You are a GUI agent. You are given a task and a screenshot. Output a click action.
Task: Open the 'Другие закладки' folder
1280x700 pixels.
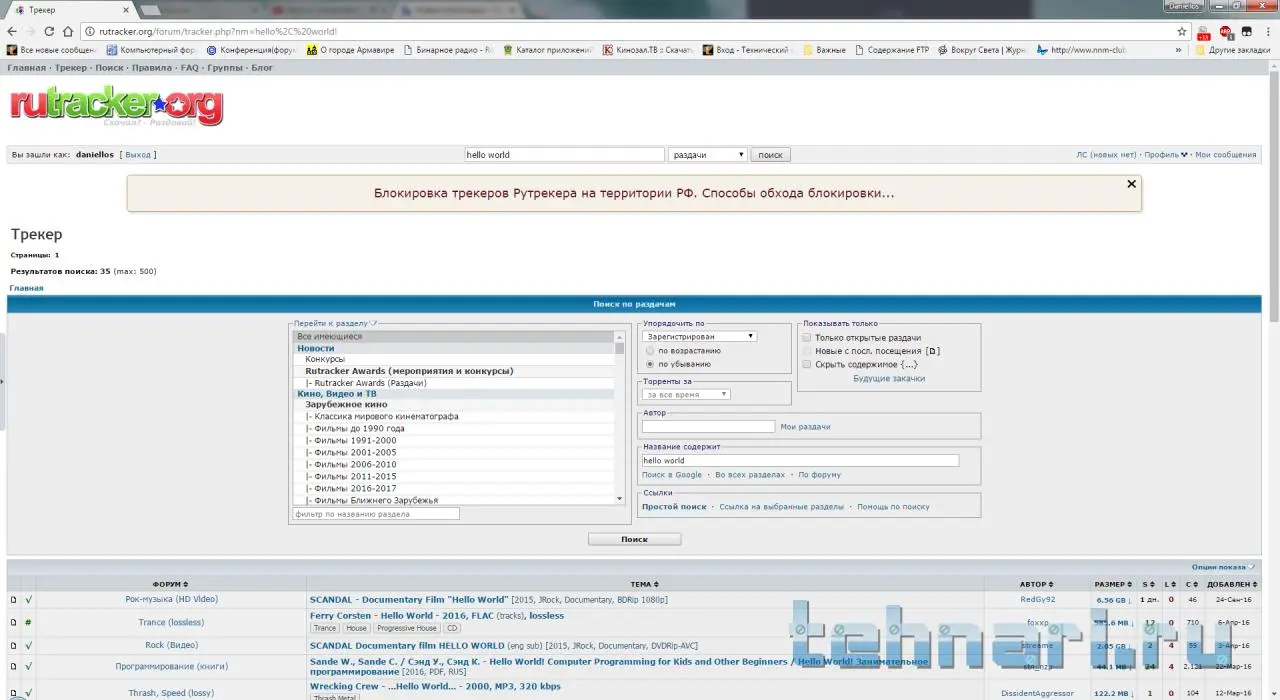coord(1232,50)
